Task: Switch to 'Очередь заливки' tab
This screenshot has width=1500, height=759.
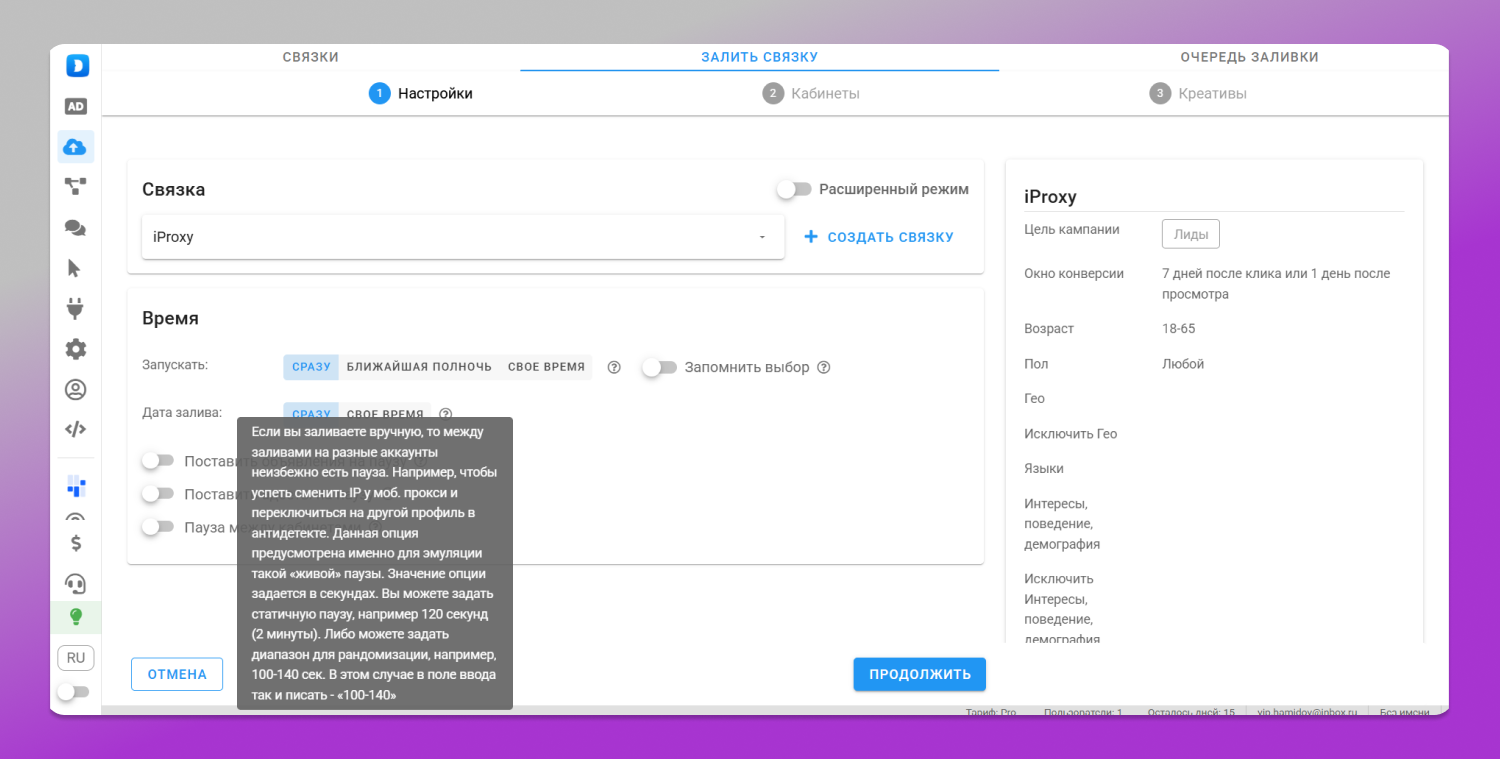Action: [x=1249, y=57]
